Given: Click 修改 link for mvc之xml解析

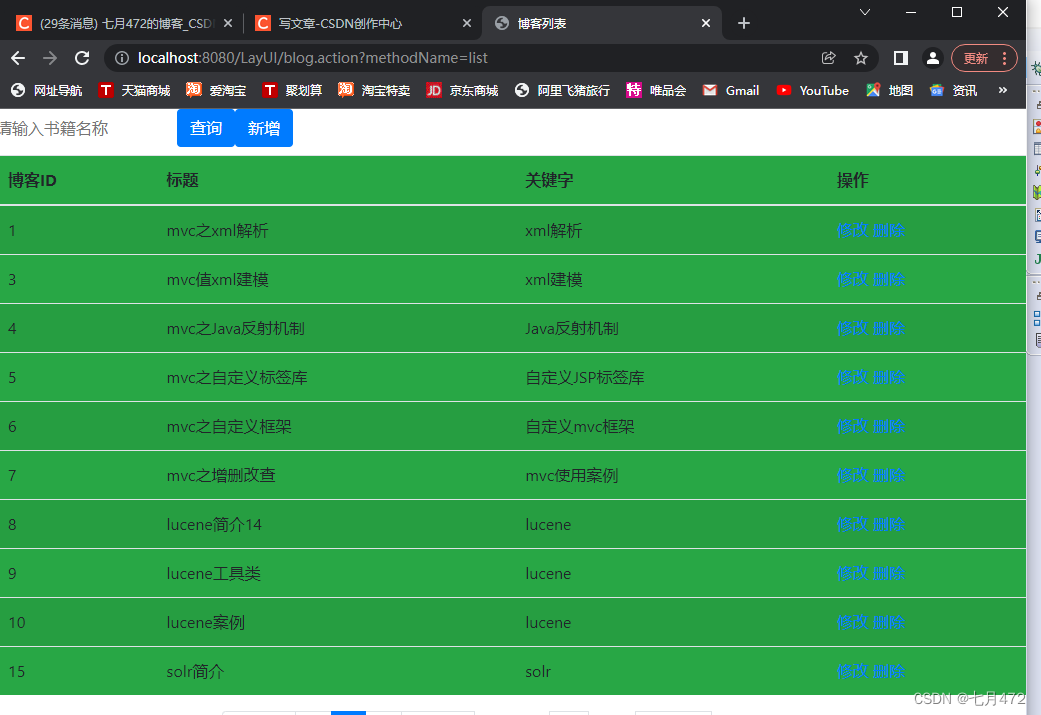Looking at the screenshot, I should click(x=851, y=230).
